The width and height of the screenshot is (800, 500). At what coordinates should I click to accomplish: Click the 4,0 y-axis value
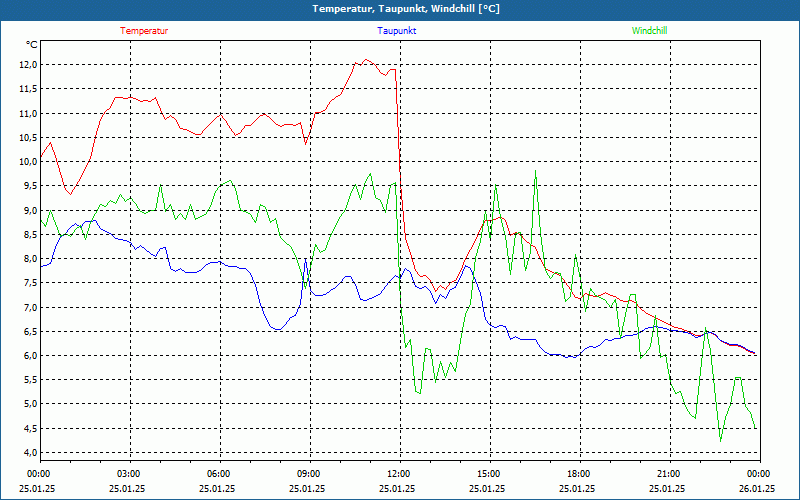coord(31,453)
